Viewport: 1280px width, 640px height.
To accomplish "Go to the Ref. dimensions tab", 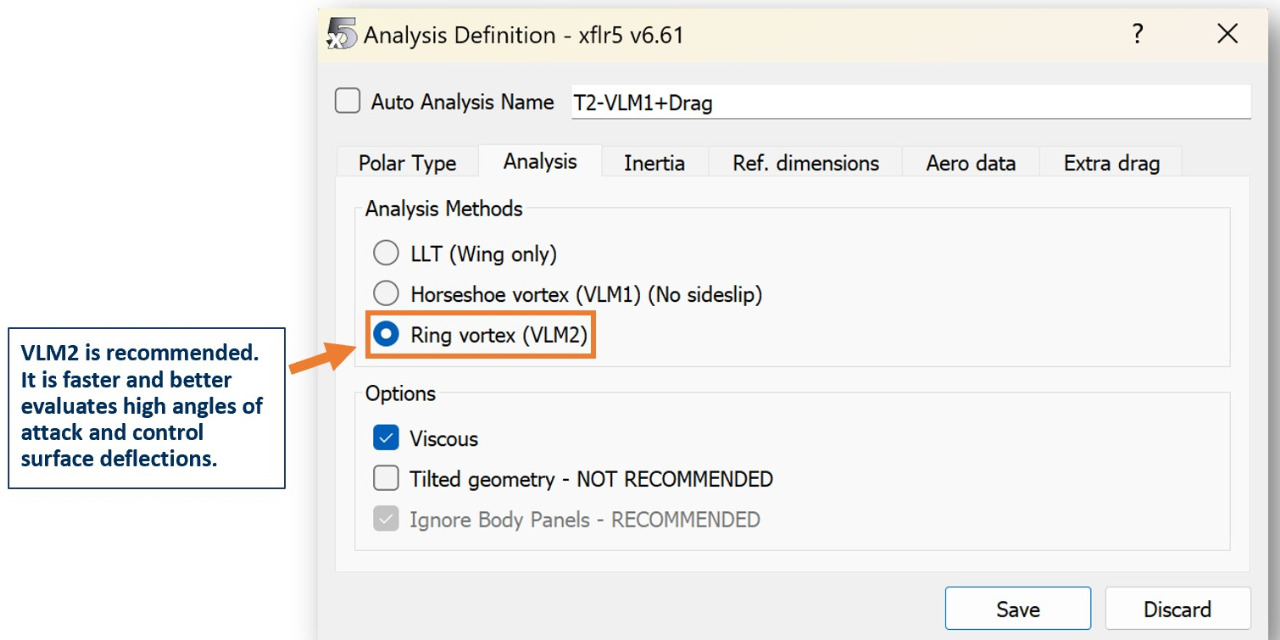I will [x=805, y=163].
